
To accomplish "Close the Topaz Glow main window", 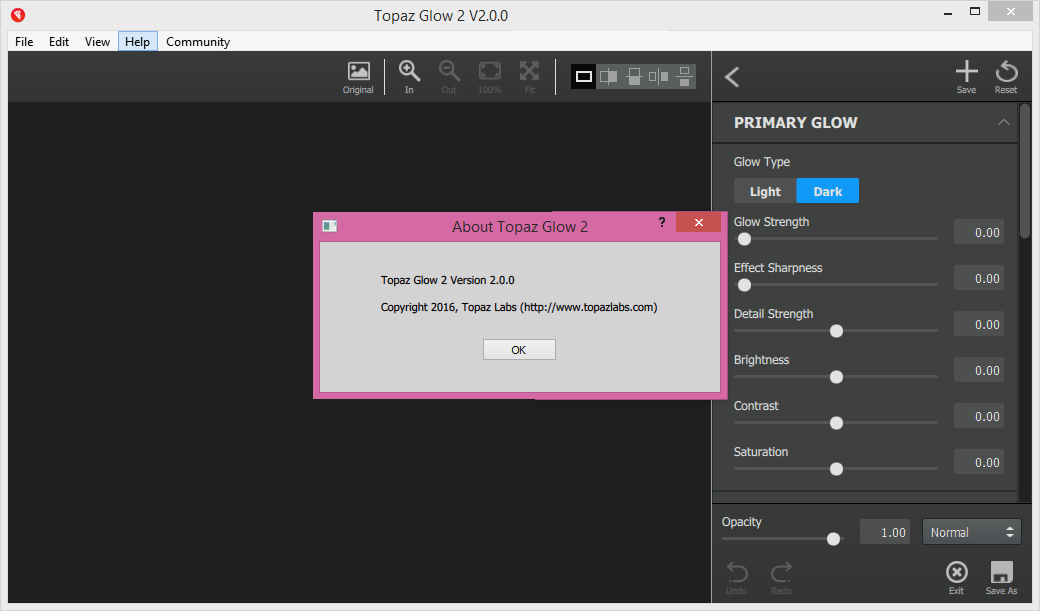I will pos(1010,11).
